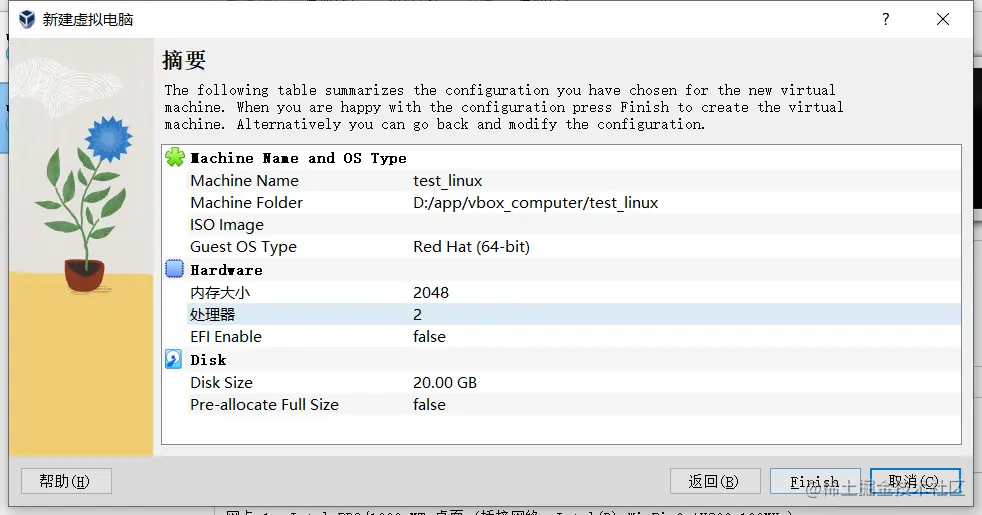This screenshot has height=515, width=982.
Task: Select the Machine Name and OS Type header
Action: coord(298,158)
